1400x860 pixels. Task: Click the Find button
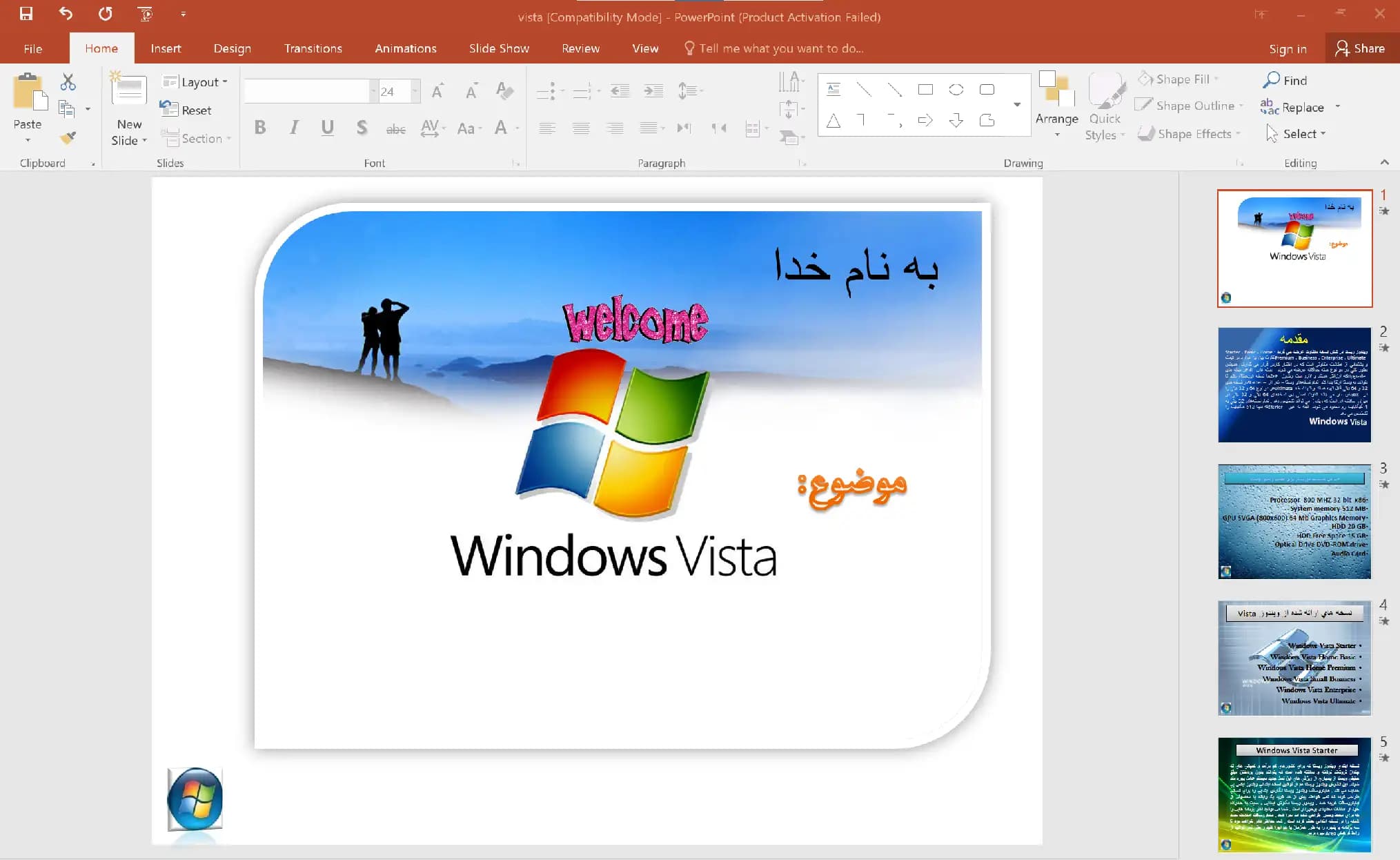click(x=1285, y=80)
